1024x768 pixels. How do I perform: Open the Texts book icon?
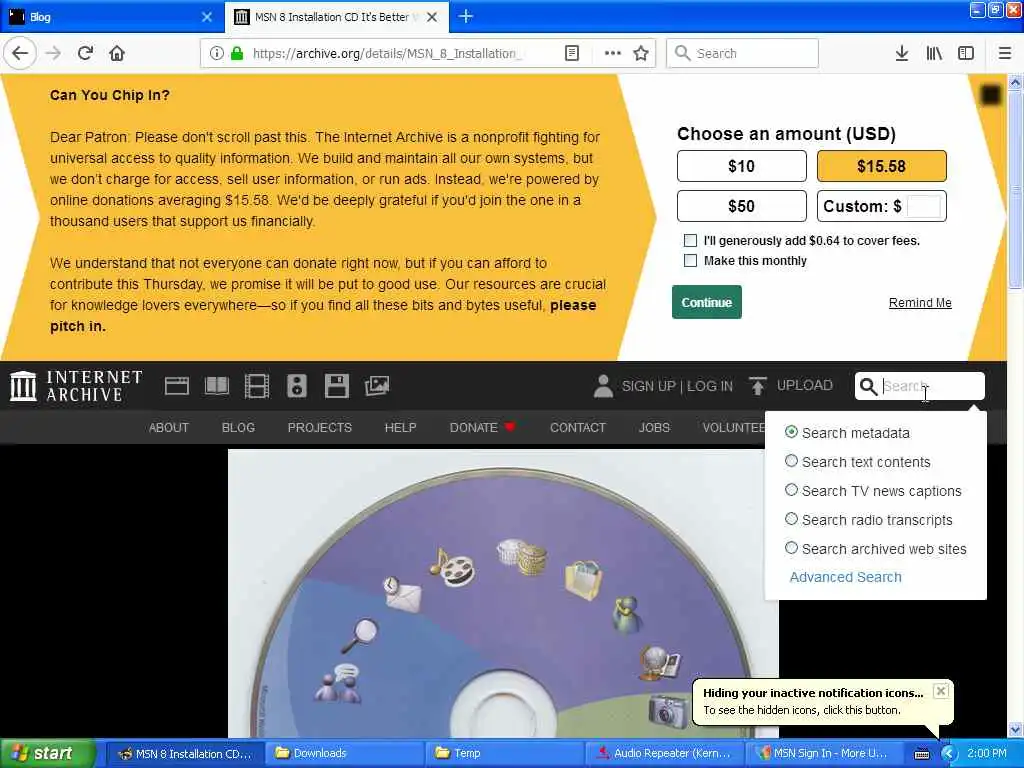click(217, 386)
